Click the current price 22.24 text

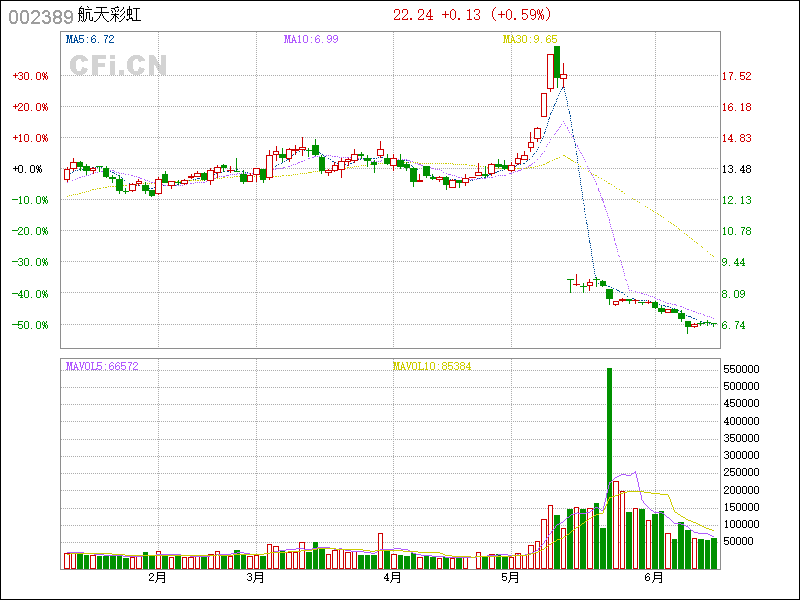[x=413, y=15]
